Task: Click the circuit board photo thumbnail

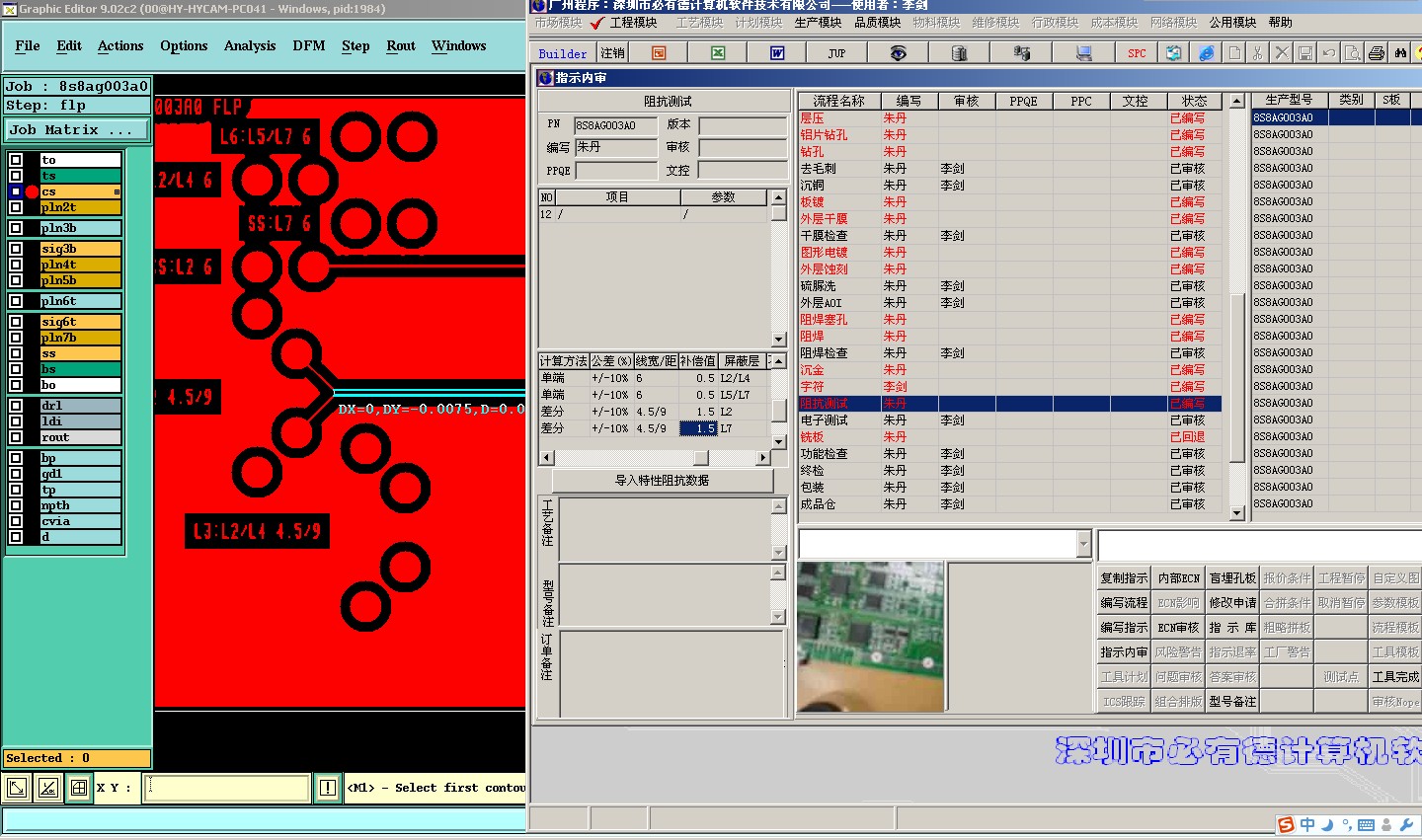Action: click(870, 637)
